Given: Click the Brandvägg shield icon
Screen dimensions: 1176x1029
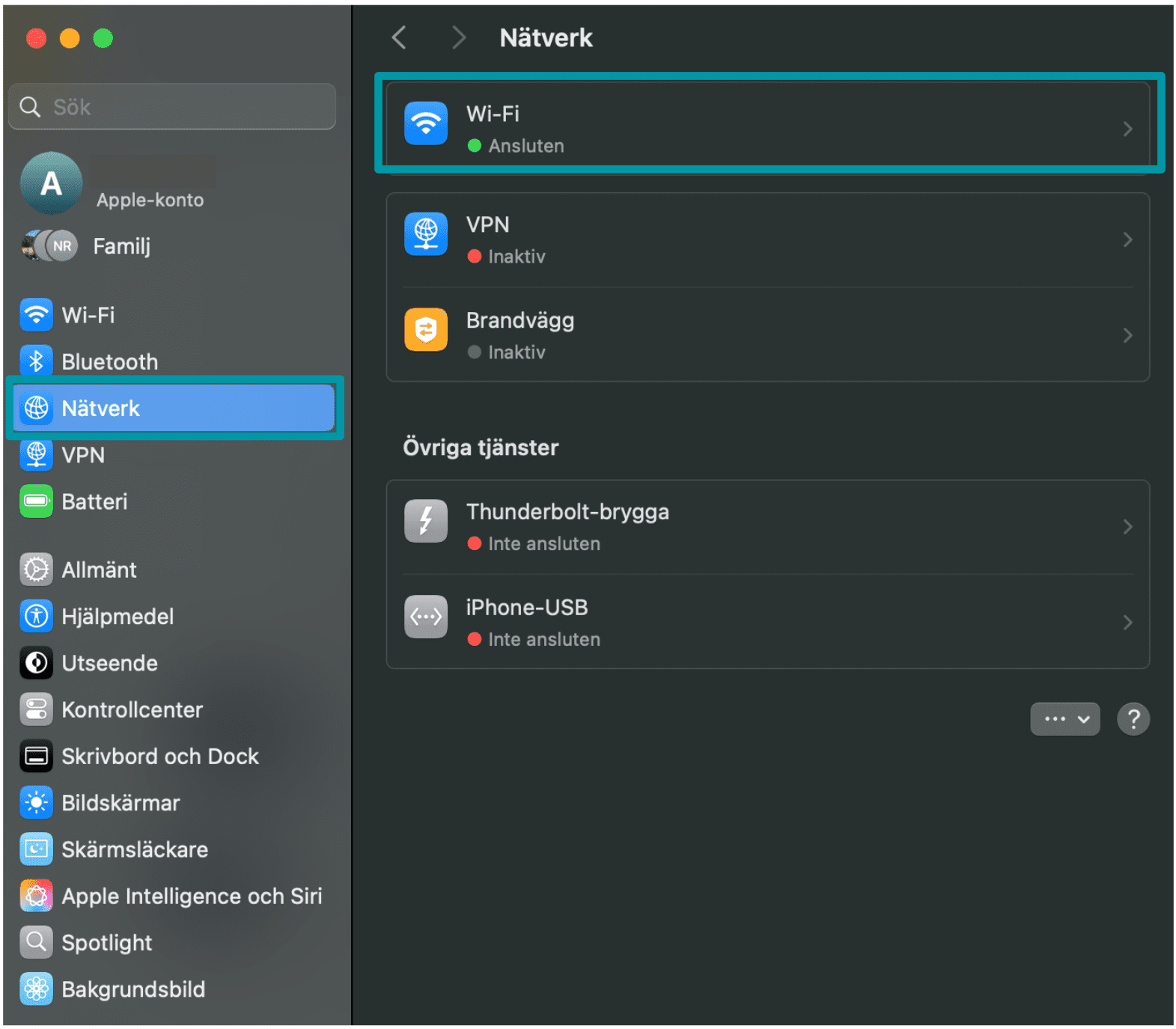Looking at the screenshot, I should [x=425, y=329].
